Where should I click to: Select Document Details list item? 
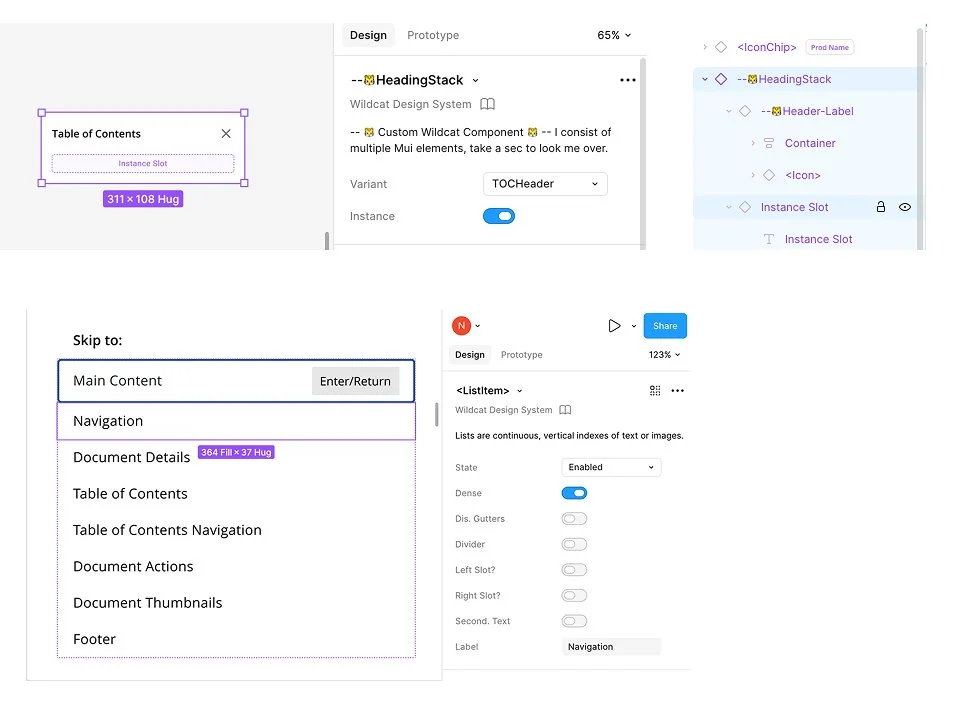point(236,457)
